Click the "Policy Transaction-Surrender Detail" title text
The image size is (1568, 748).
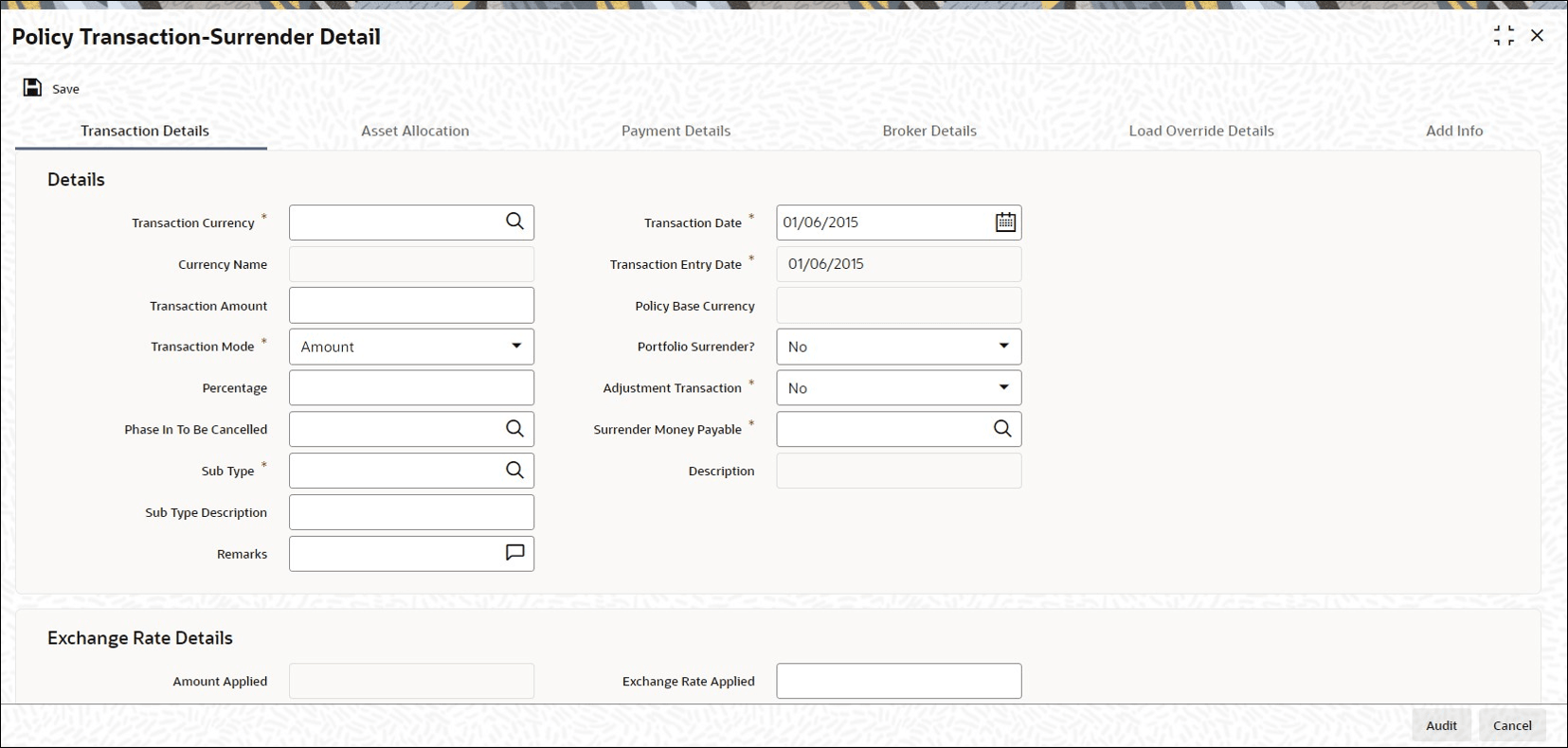pos(196,37)
